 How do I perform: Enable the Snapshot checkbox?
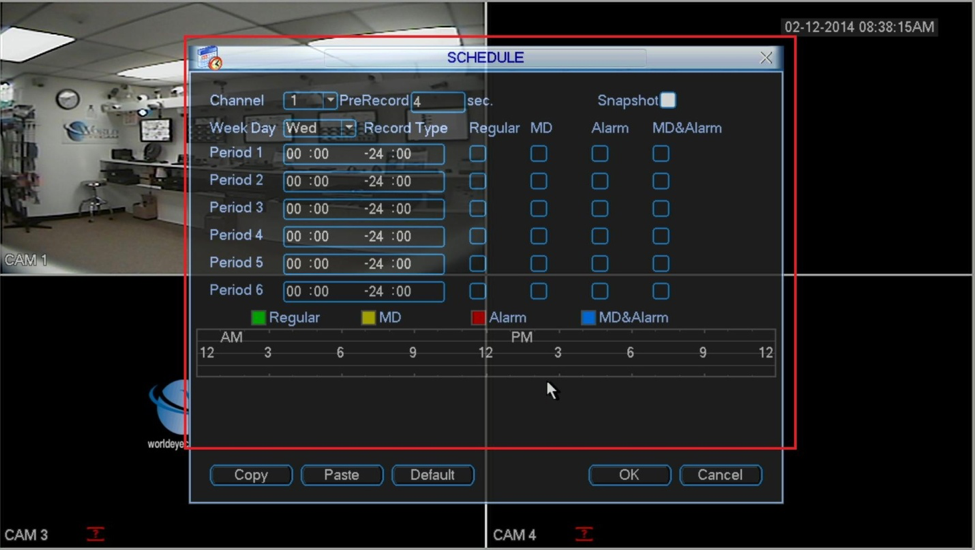(668, 100)
